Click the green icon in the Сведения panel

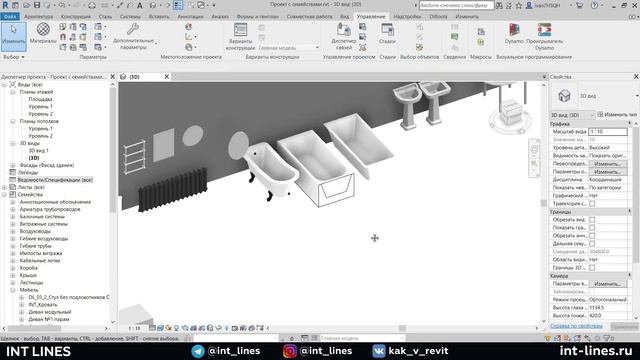tap(454, 37)
